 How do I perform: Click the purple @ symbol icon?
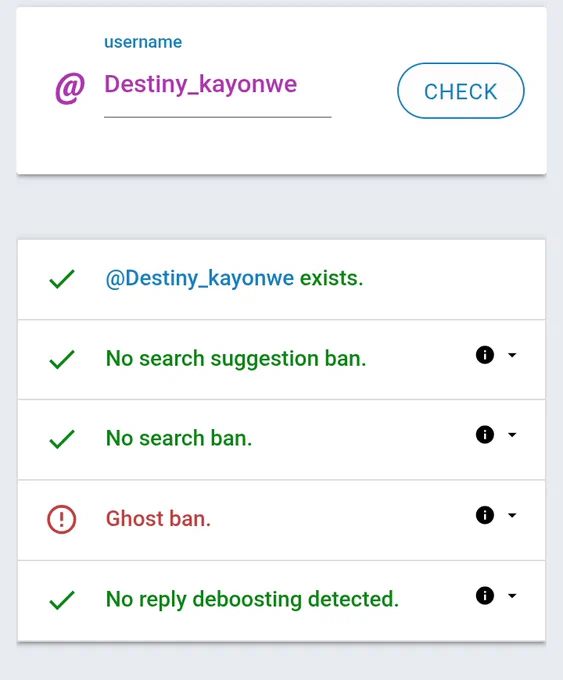click(70, 88)
